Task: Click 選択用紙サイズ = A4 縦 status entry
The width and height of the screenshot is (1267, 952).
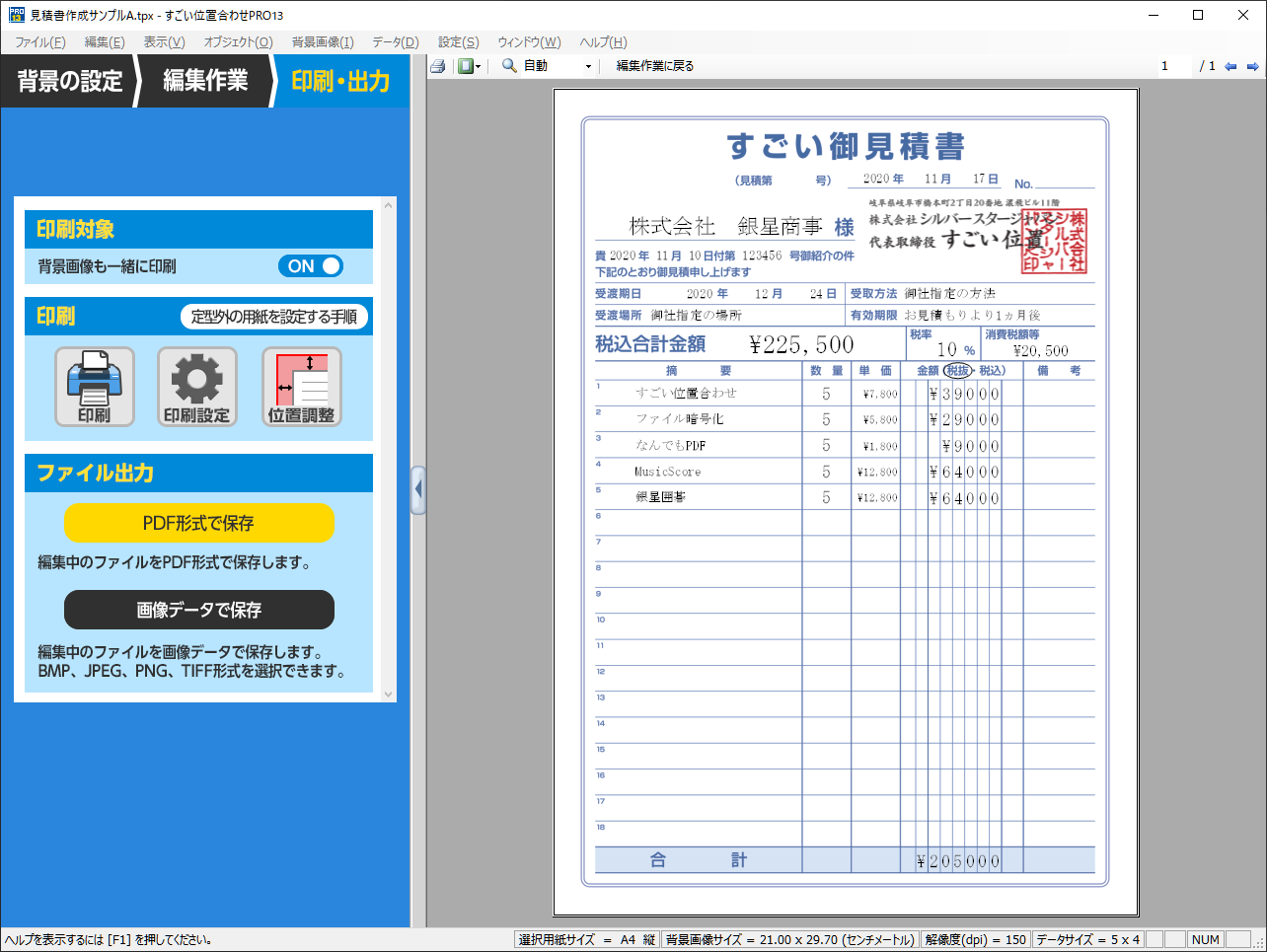Action: point(587,940)
